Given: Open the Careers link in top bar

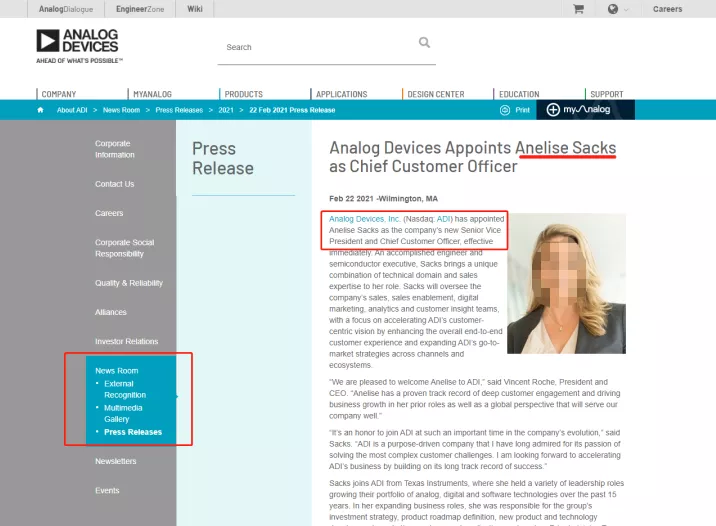Looking at the screenshot, I should tap(667, 9).
